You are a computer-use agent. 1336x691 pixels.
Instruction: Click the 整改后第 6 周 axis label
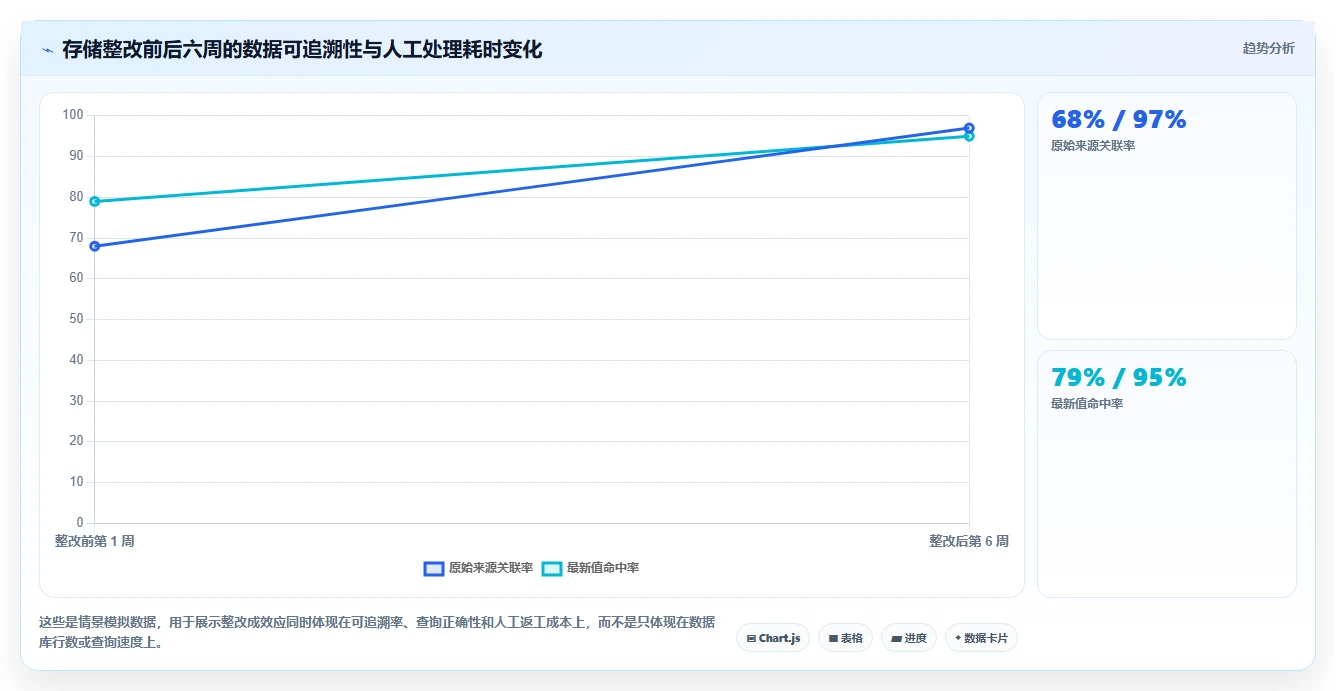tap(969, 541)
